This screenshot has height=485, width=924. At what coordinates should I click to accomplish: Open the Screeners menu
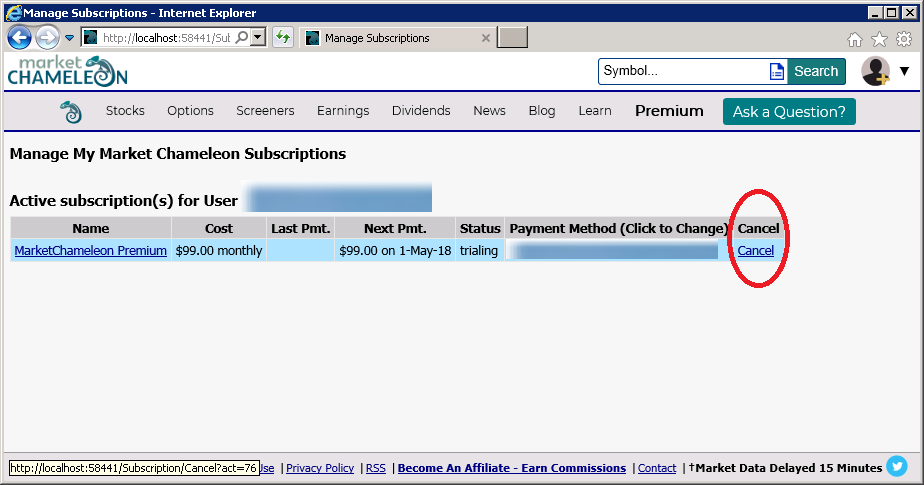pyautogui.click(x=265, y=111)
